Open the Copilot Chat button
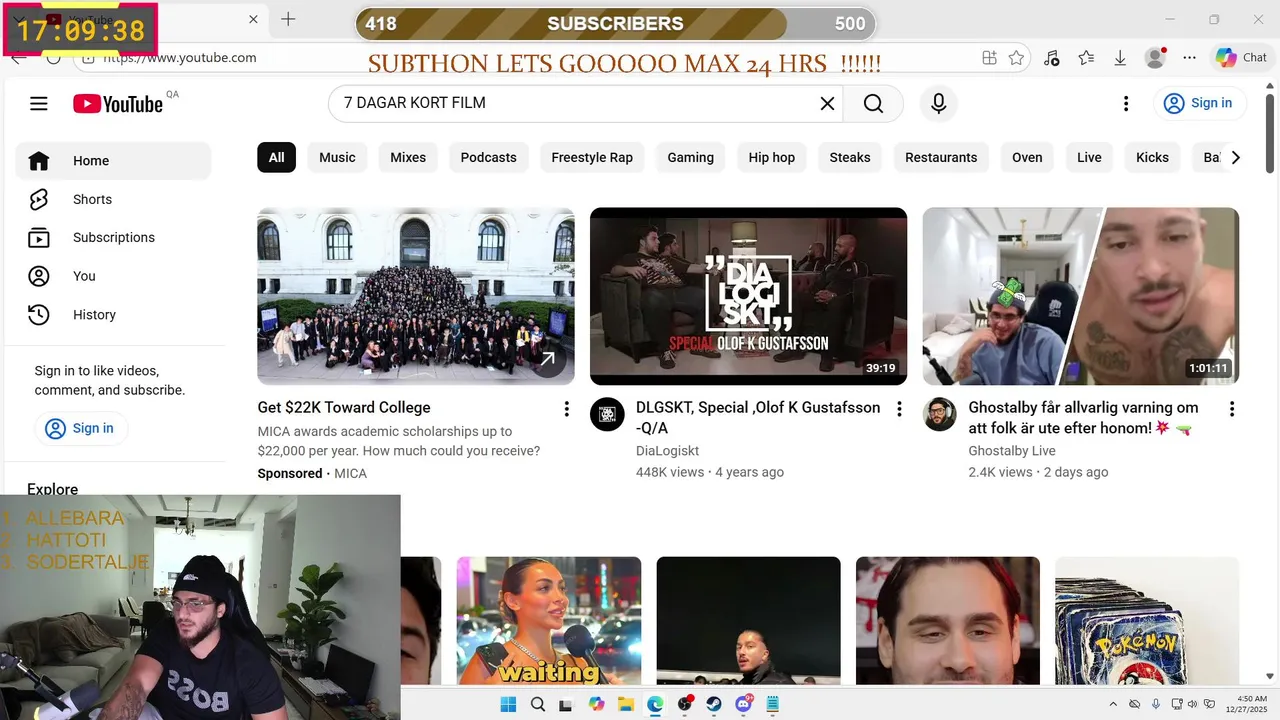The height and width of the screenshot is (720, 1280). point(1240,58)
